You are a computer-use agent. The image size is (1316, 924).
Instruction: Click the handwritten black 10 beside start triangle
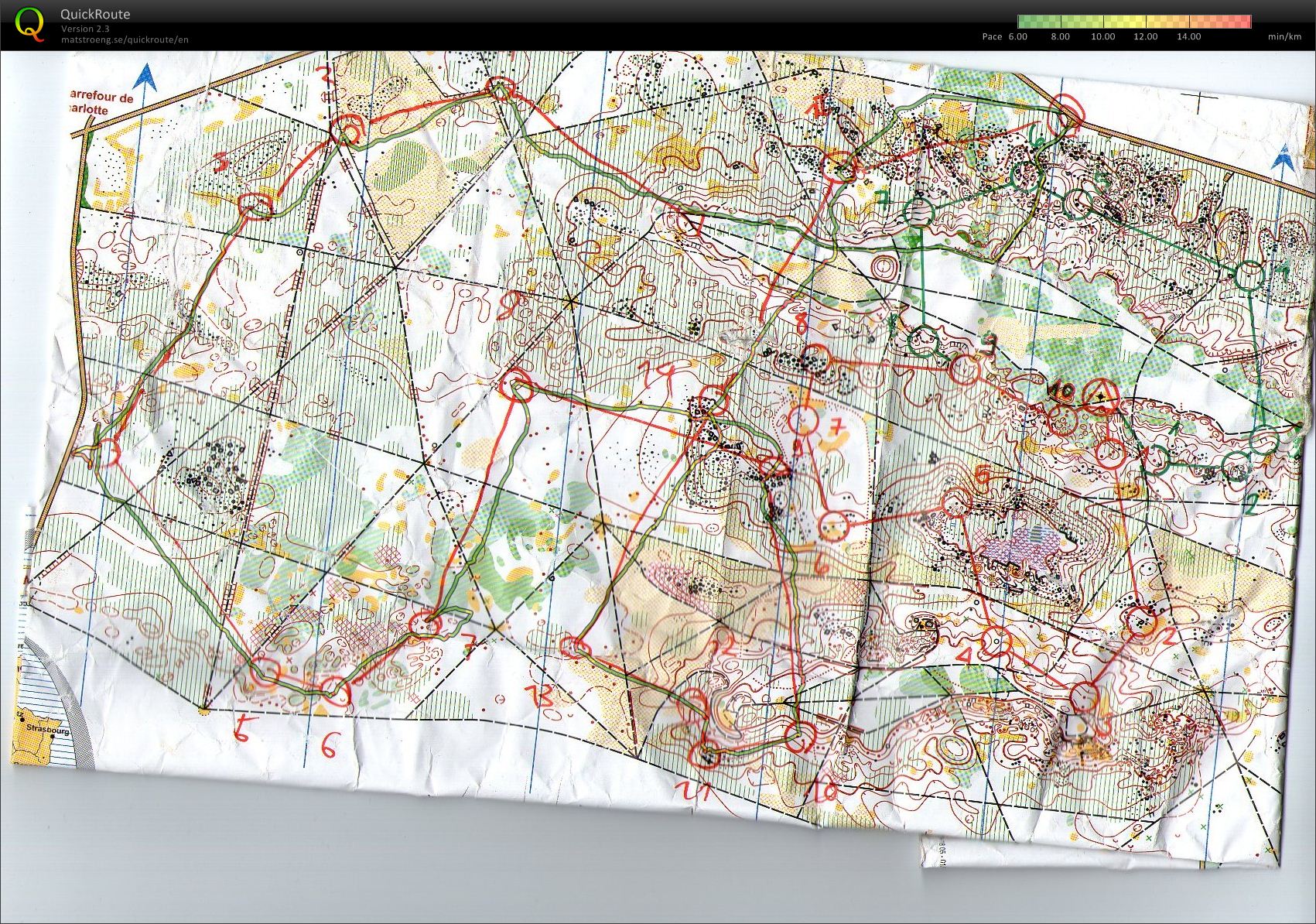pos(1062,391)
